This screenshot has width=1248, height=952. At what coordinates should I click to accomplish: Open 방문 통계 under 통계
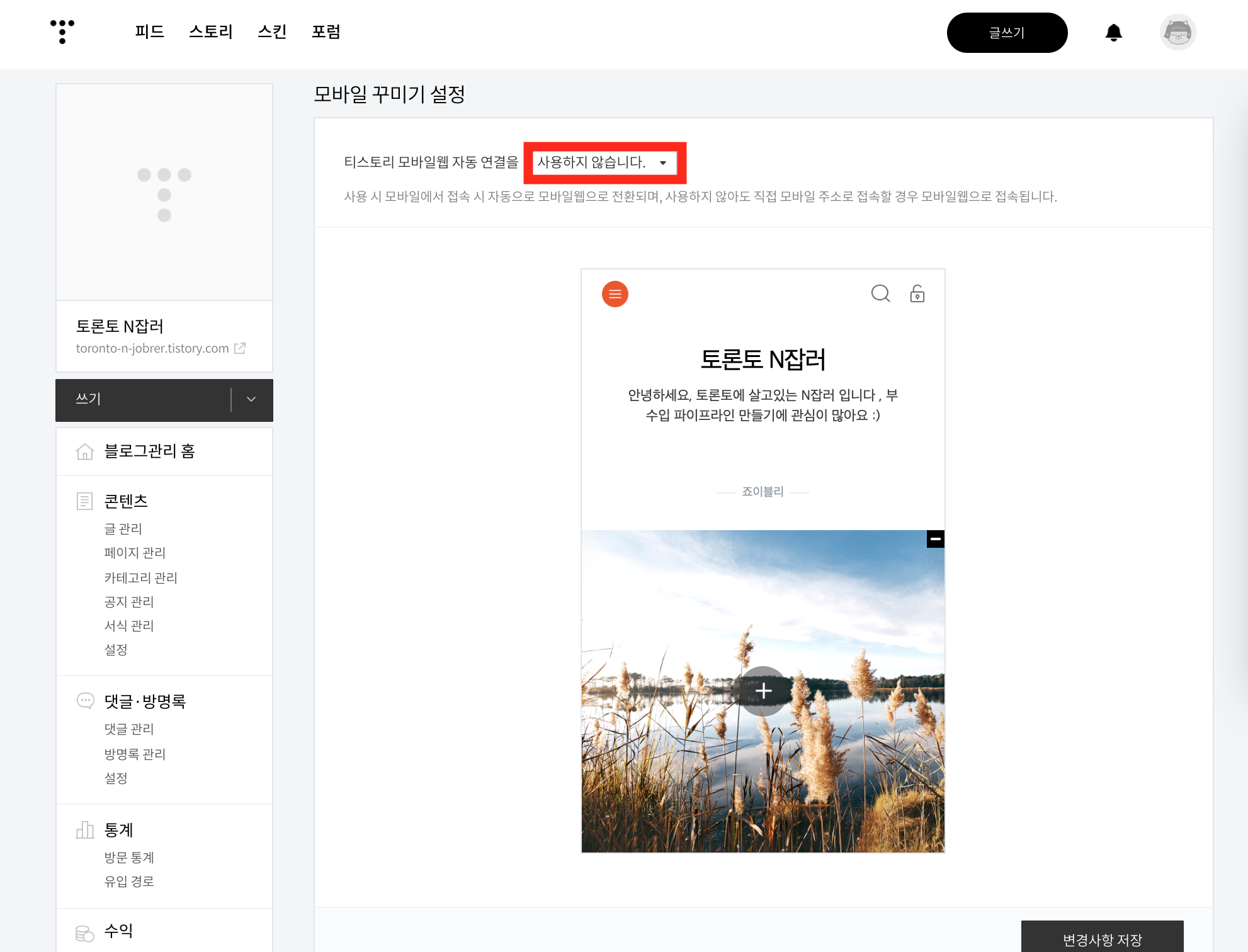coord(129,857)
